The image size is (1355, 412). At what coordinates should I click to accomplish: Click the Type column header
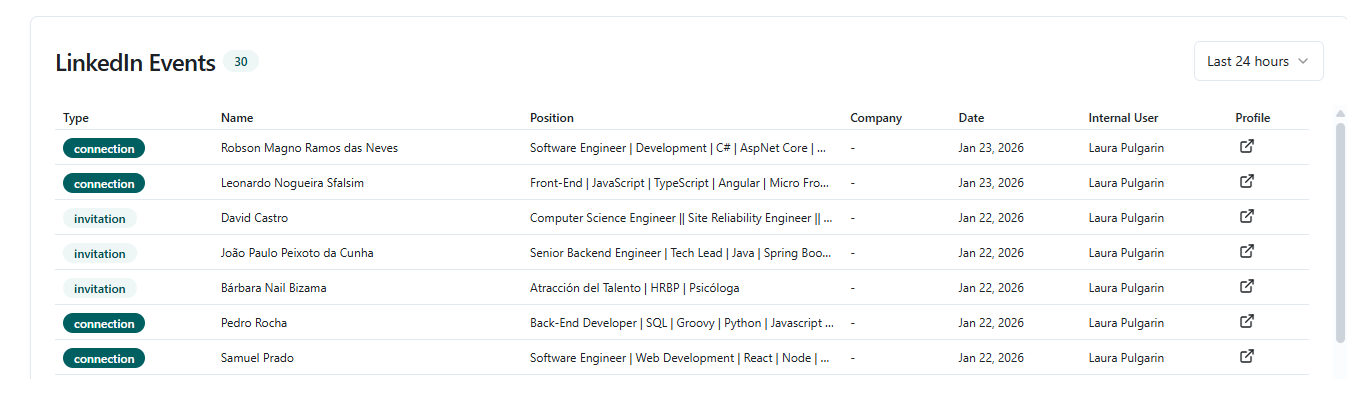[76, 118]
